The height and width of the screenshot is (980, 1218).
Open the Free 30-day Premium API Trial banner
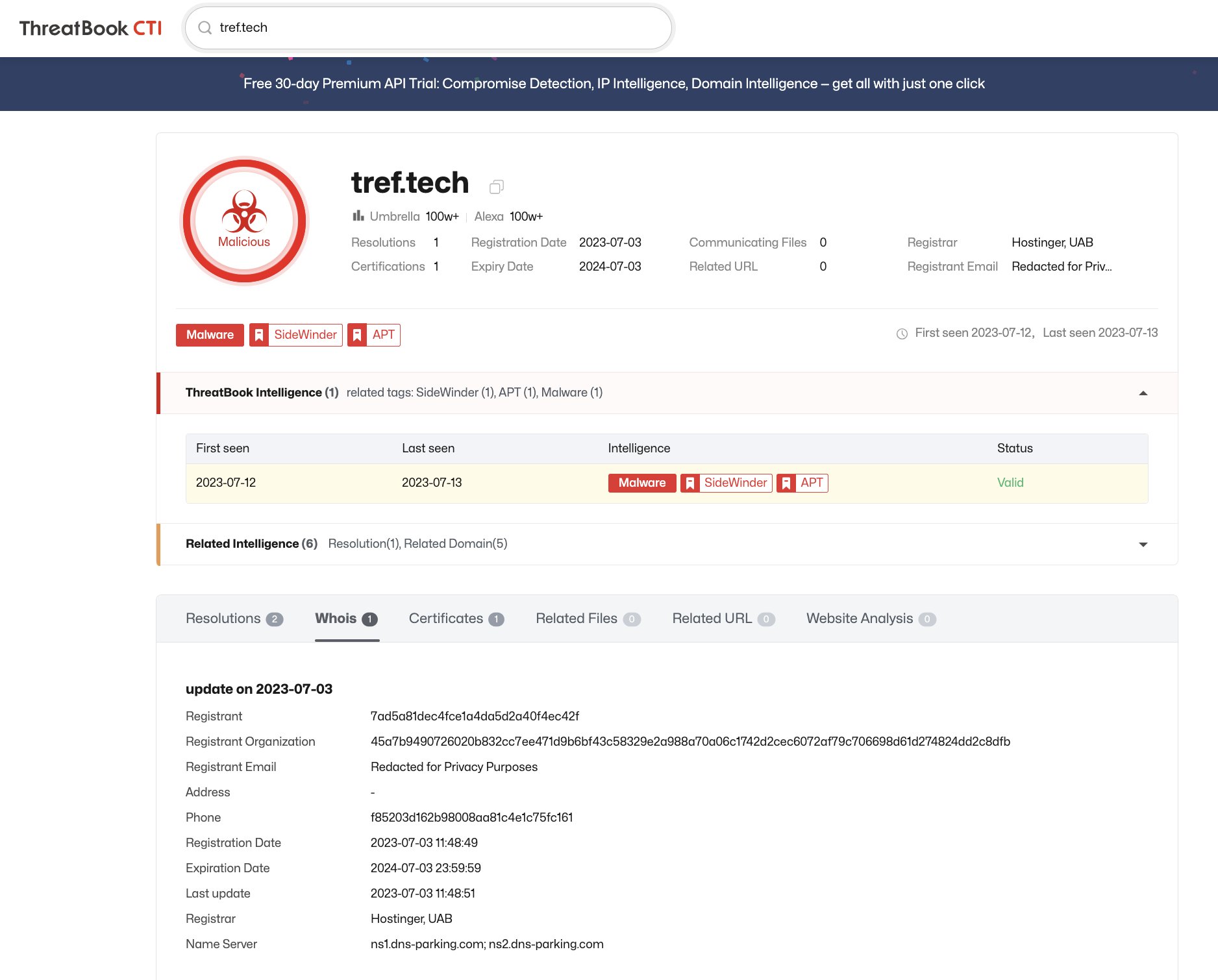614,83
